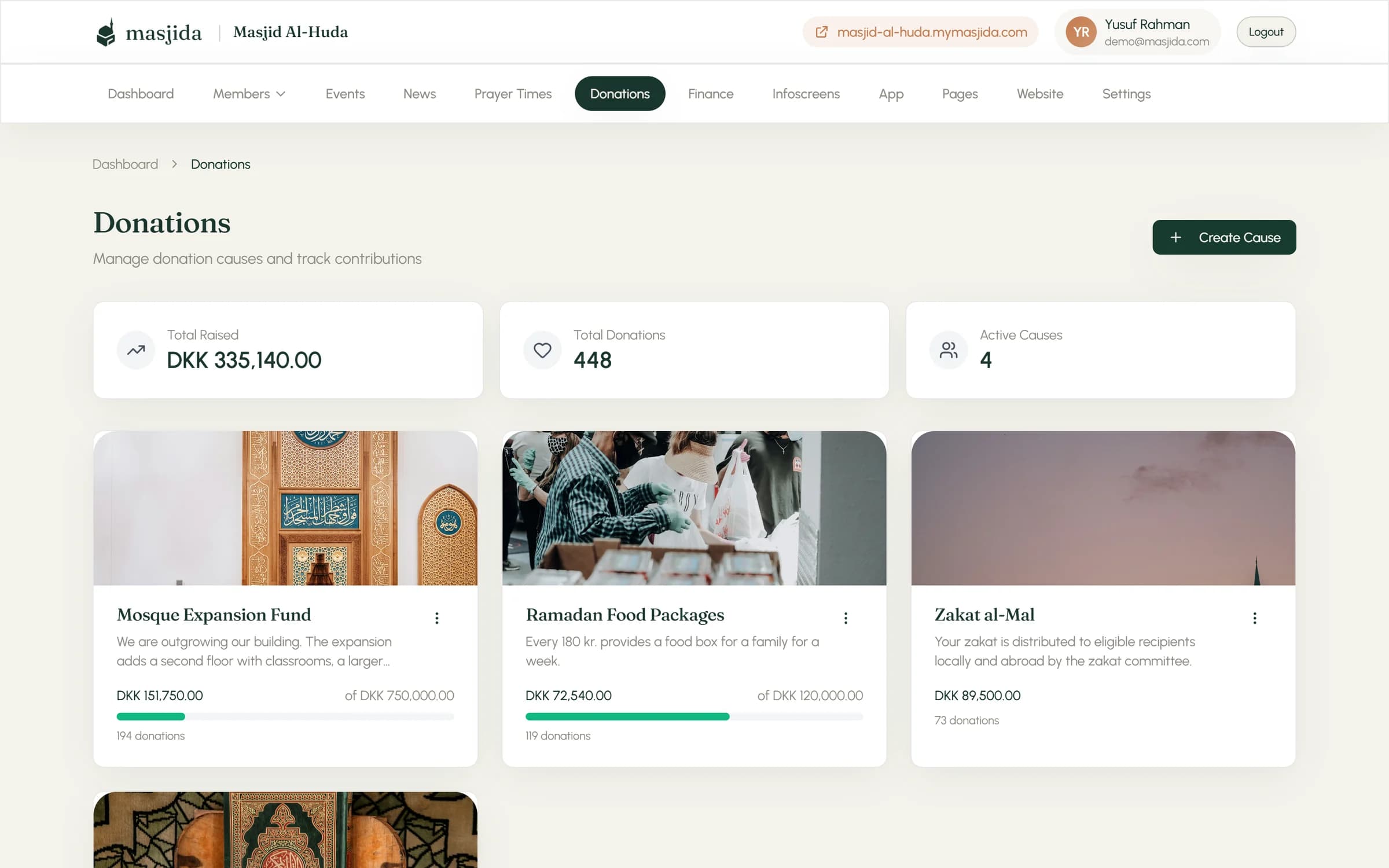Click the Logout button
Screen dimensions: 1389x868
pyautogui.click(x=1266, y=32)
